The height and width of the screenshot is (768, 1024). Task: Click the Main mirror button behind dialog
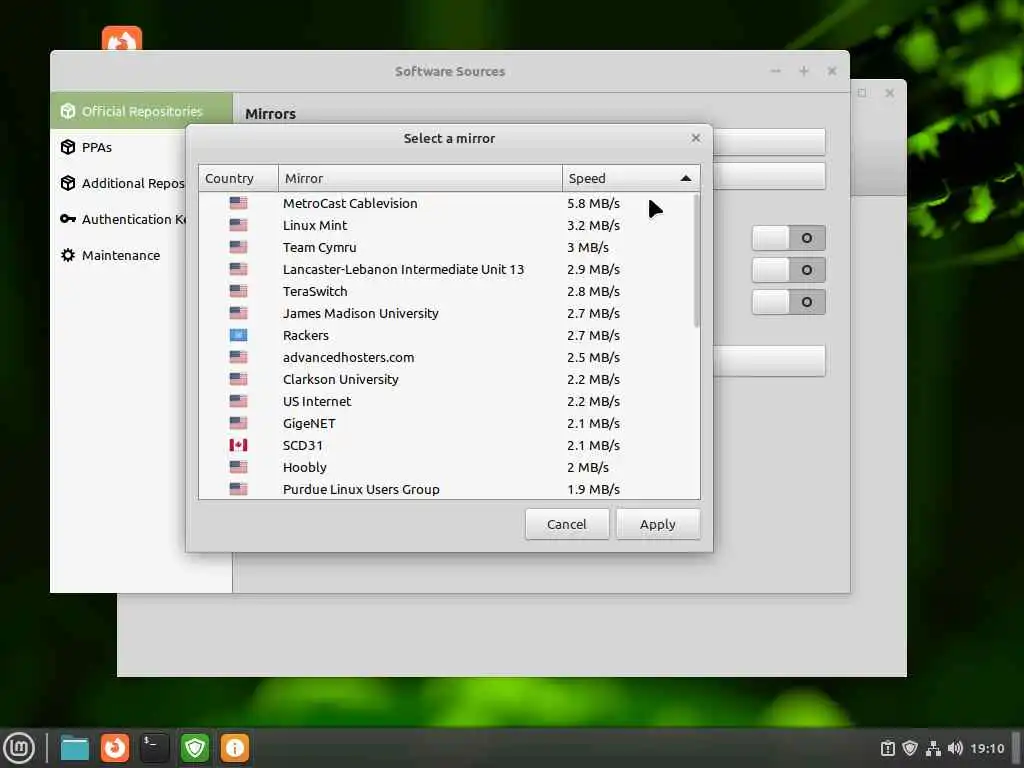[x=769, y=142]
